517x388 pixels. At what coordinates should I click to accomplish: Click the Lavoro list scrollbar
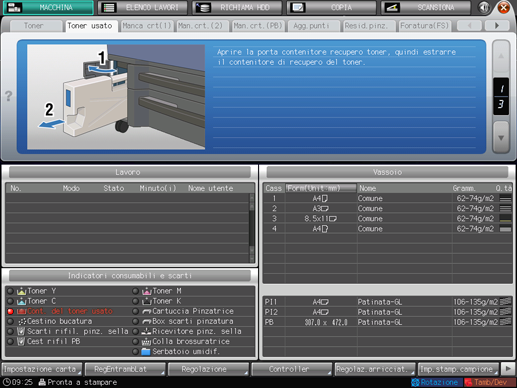[x=252, y=228]
